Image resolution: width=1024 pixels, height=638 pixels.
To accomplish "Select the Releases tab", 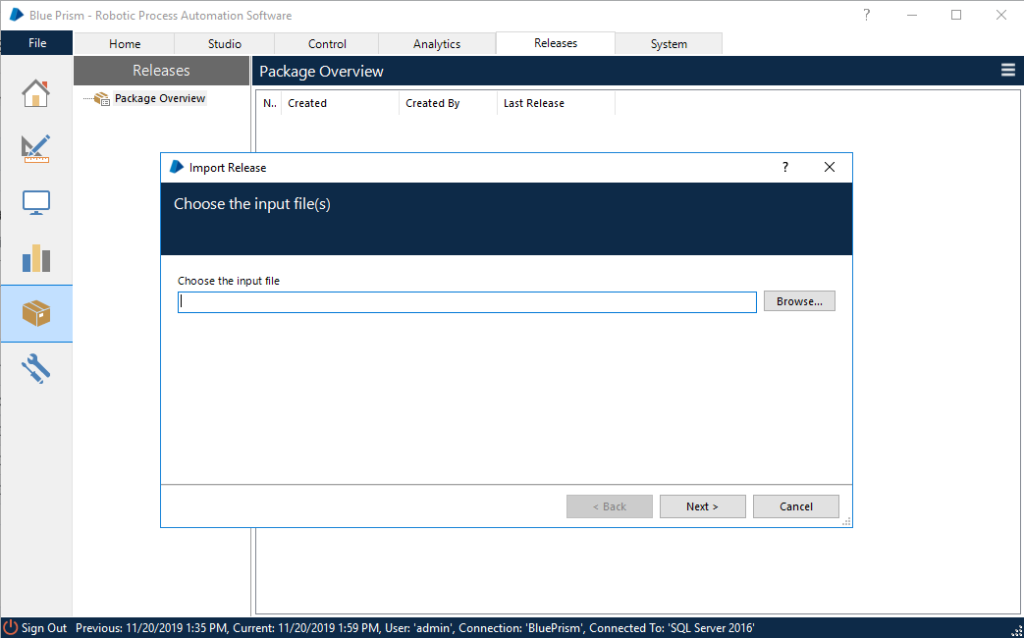I will 556,43.
